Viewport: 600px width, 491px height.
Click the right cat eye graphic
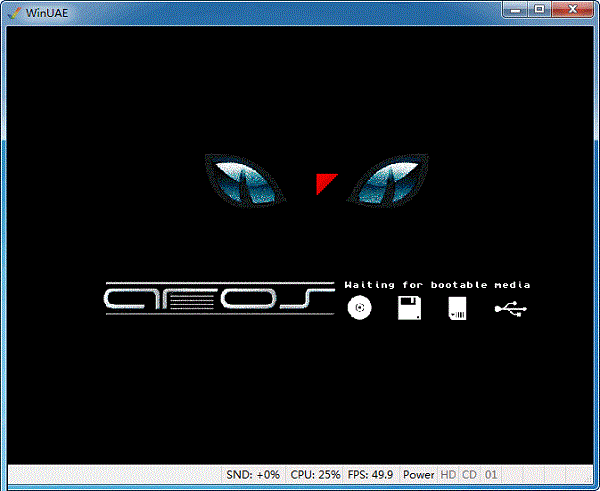click(387, 180)
